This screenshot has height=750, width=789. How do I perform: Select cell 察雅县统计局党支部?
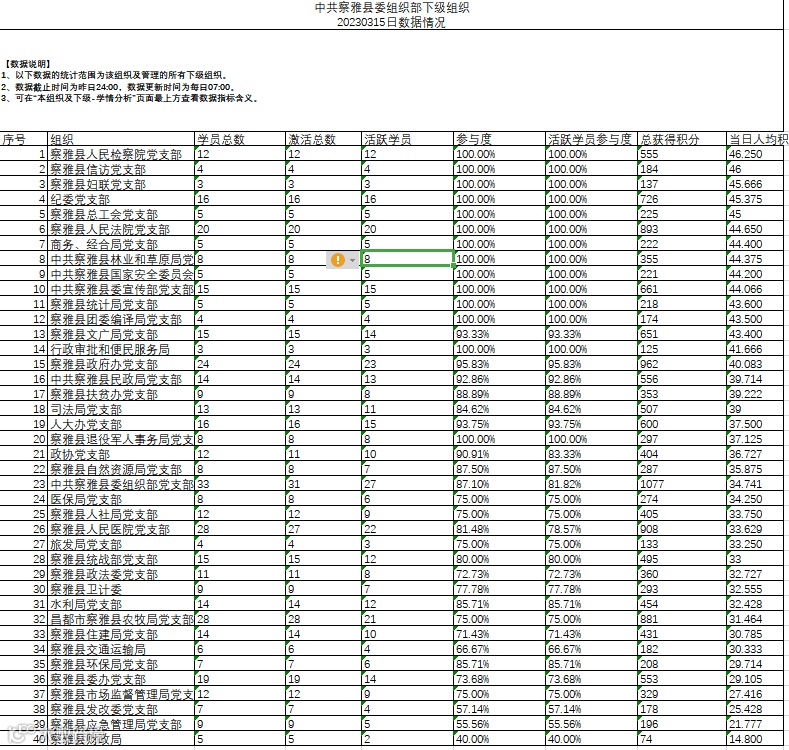[121, 304]
